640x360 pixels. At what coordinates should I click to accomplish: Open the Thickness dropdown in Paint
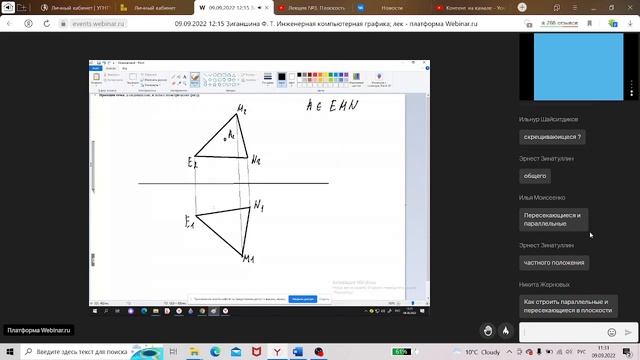(x=268, y=79)
